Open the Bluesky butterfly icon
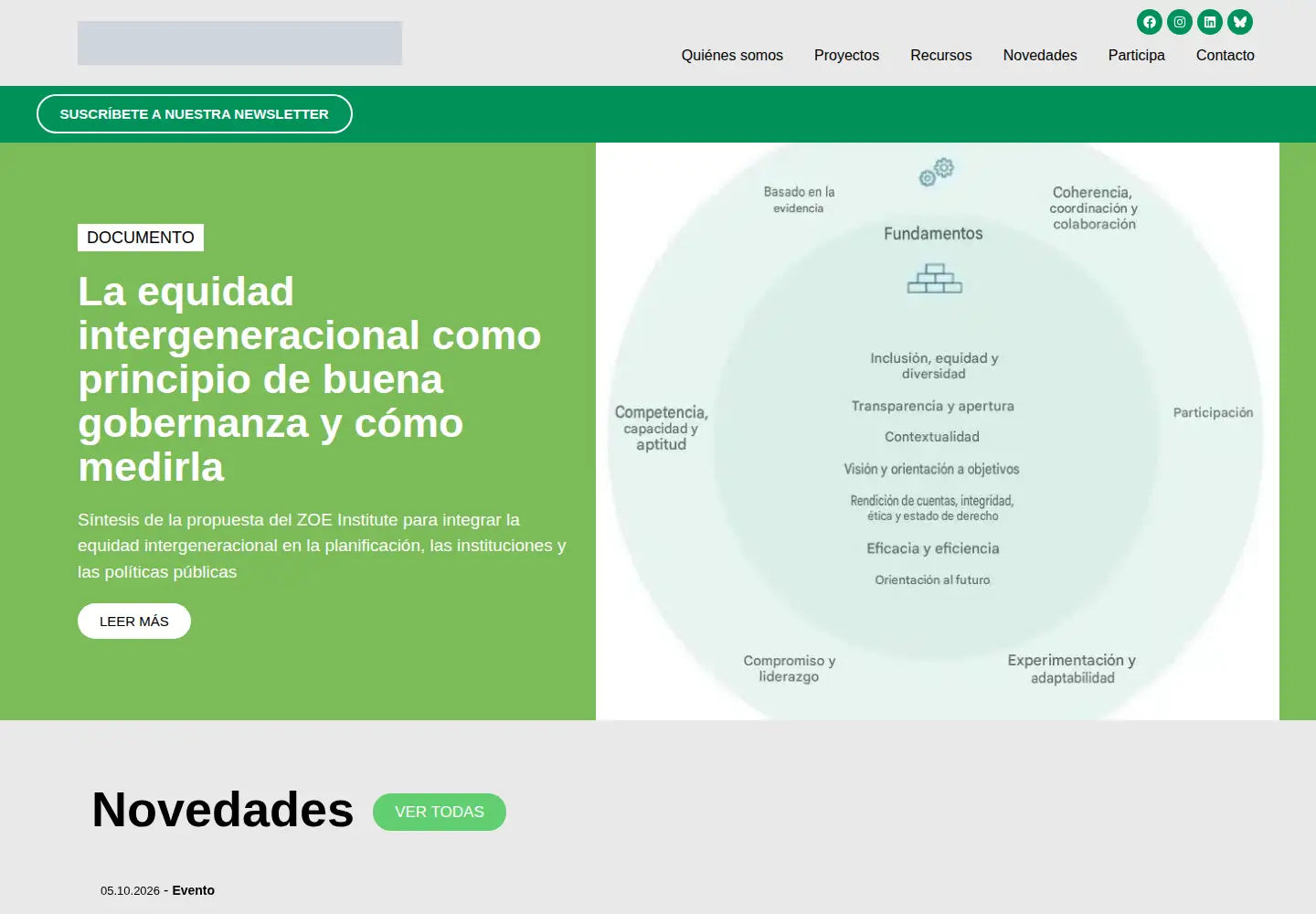Image resolution: width=1316 pixels, height=914 pixels. (x=1240, y=22)
